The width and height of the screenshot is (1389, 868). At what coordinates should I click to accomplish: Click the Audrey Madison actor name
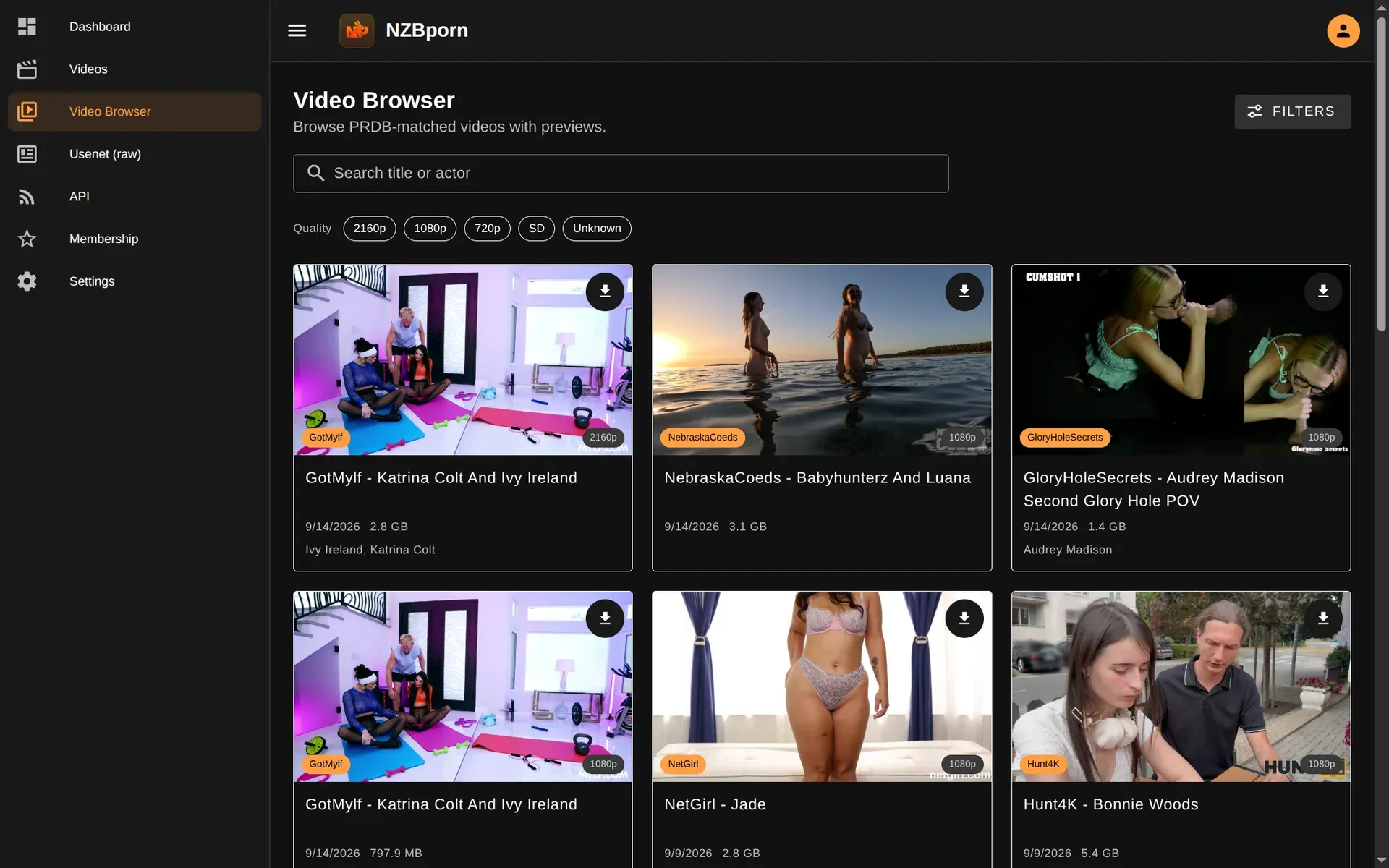coord(1068,550)
